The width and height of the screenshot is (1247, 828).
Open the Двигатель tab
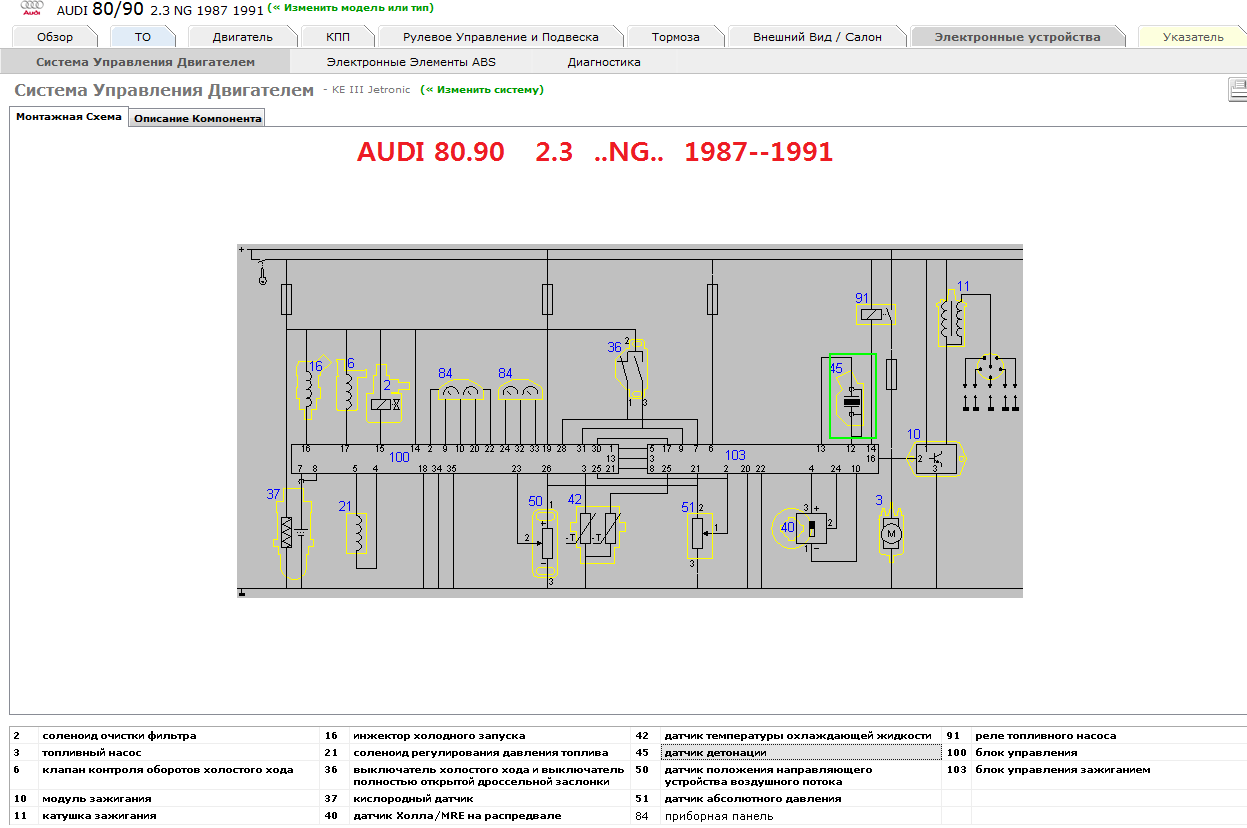click(x=242, y=37)
